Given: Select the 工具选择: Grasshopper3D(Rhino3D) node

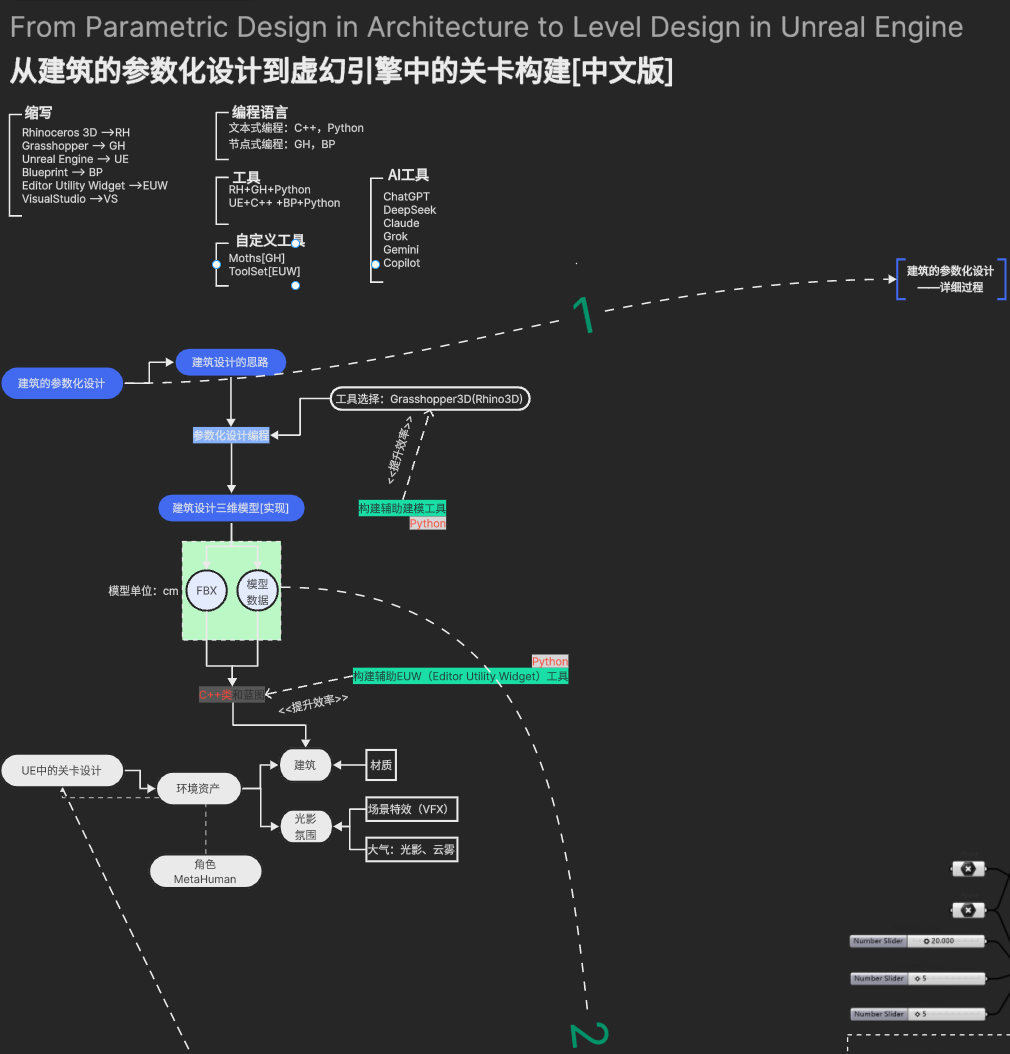Looking at the screenshot, I should (430, 399).
